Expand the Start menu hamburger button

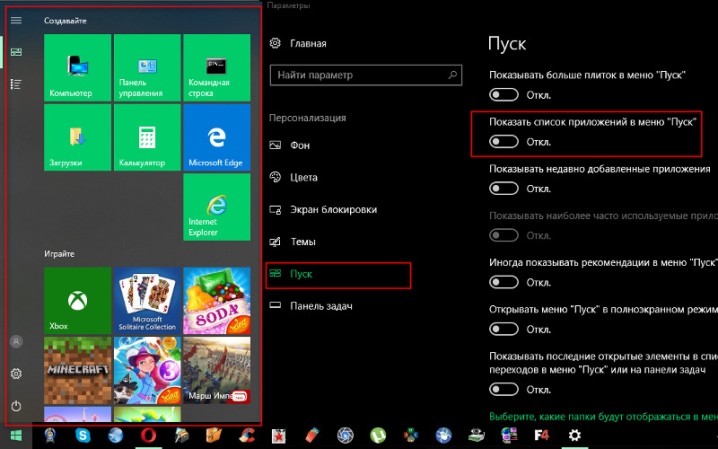(x=16, y=20)
